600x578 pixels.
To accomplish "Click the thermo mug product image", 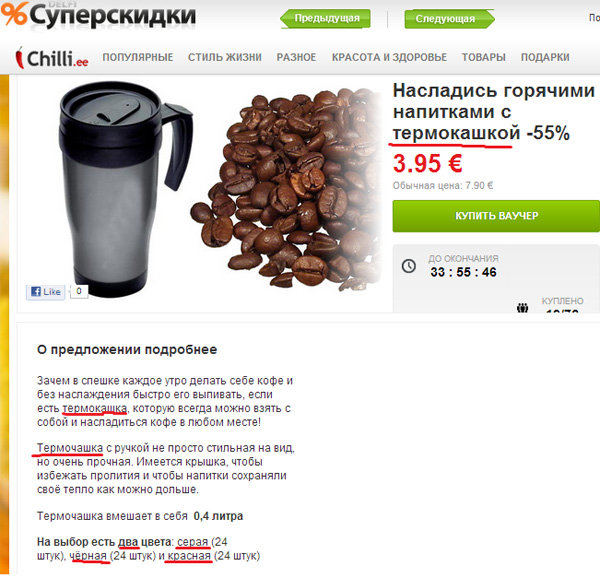I will click(x=126, y=189).
